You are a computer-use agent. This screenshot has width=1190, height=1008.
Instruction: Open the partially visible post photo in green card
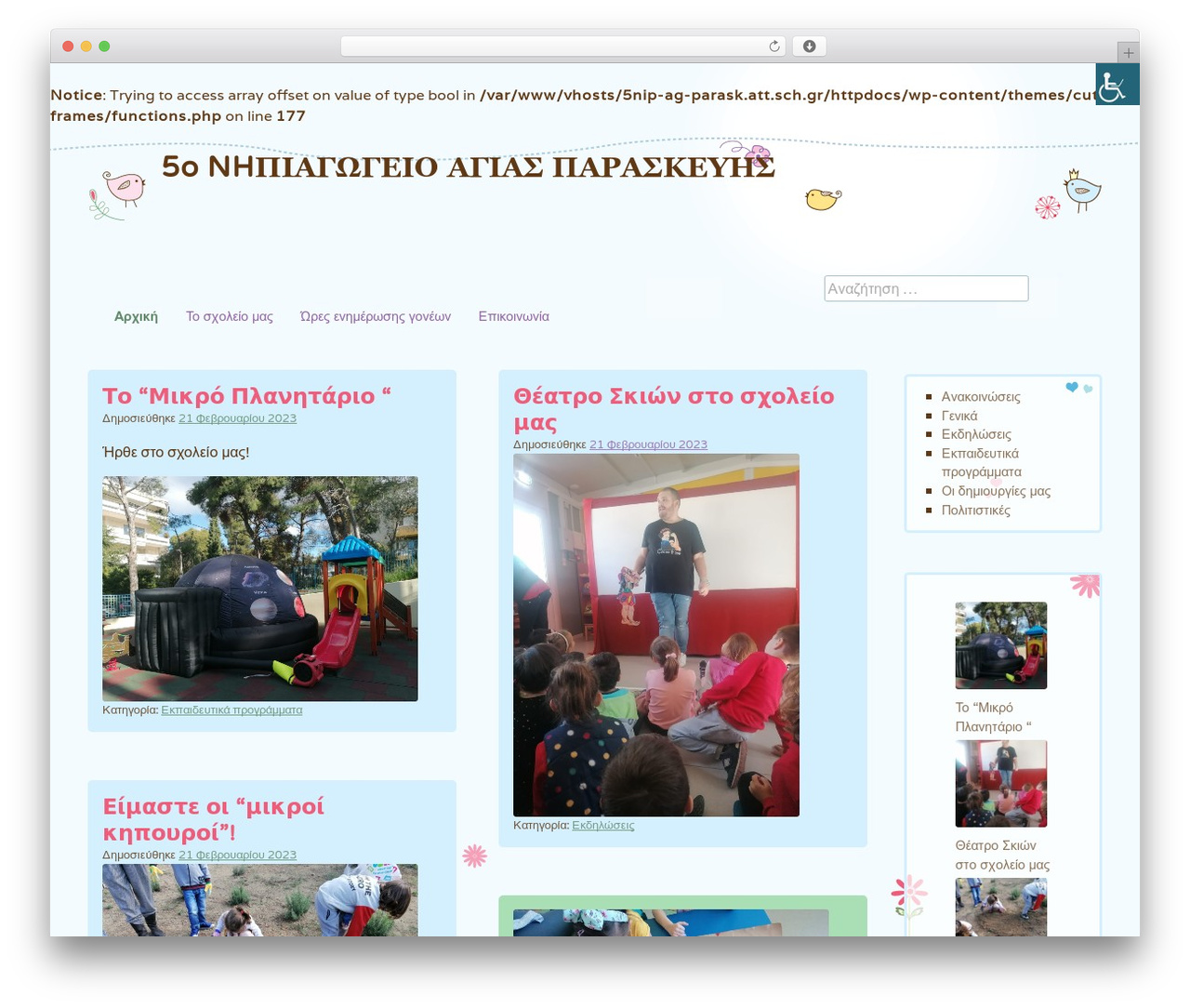671,922
